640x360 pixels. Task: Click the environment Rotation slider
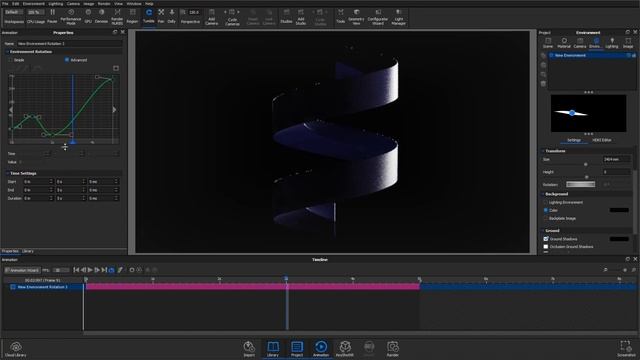[580, 184]
